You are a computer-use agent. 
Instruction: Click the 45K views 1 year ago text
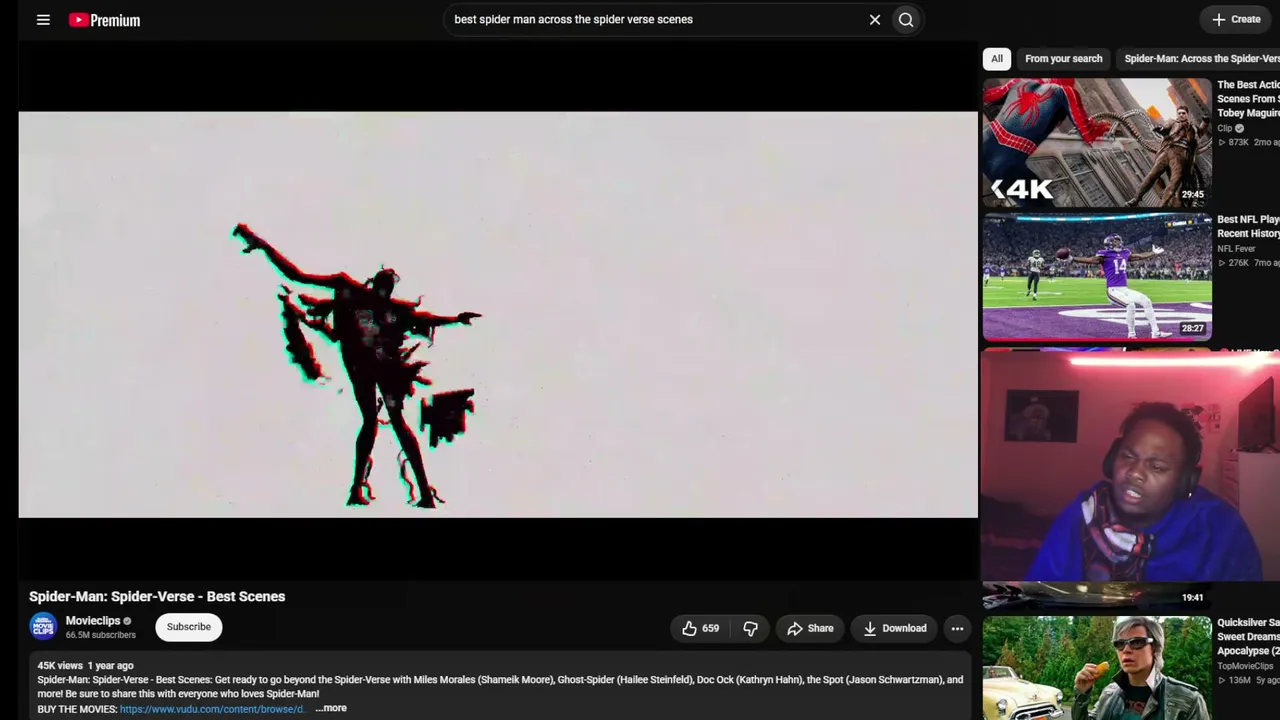point(85,665)
